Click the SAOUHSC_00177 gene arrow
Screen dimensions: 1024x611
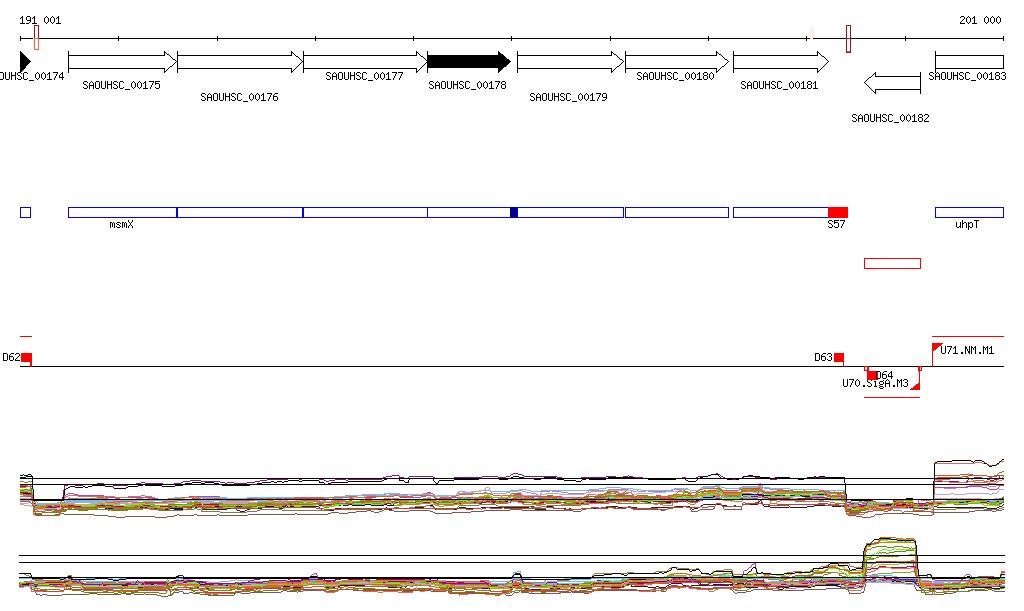pyautogui.click(x=366, y=62)
